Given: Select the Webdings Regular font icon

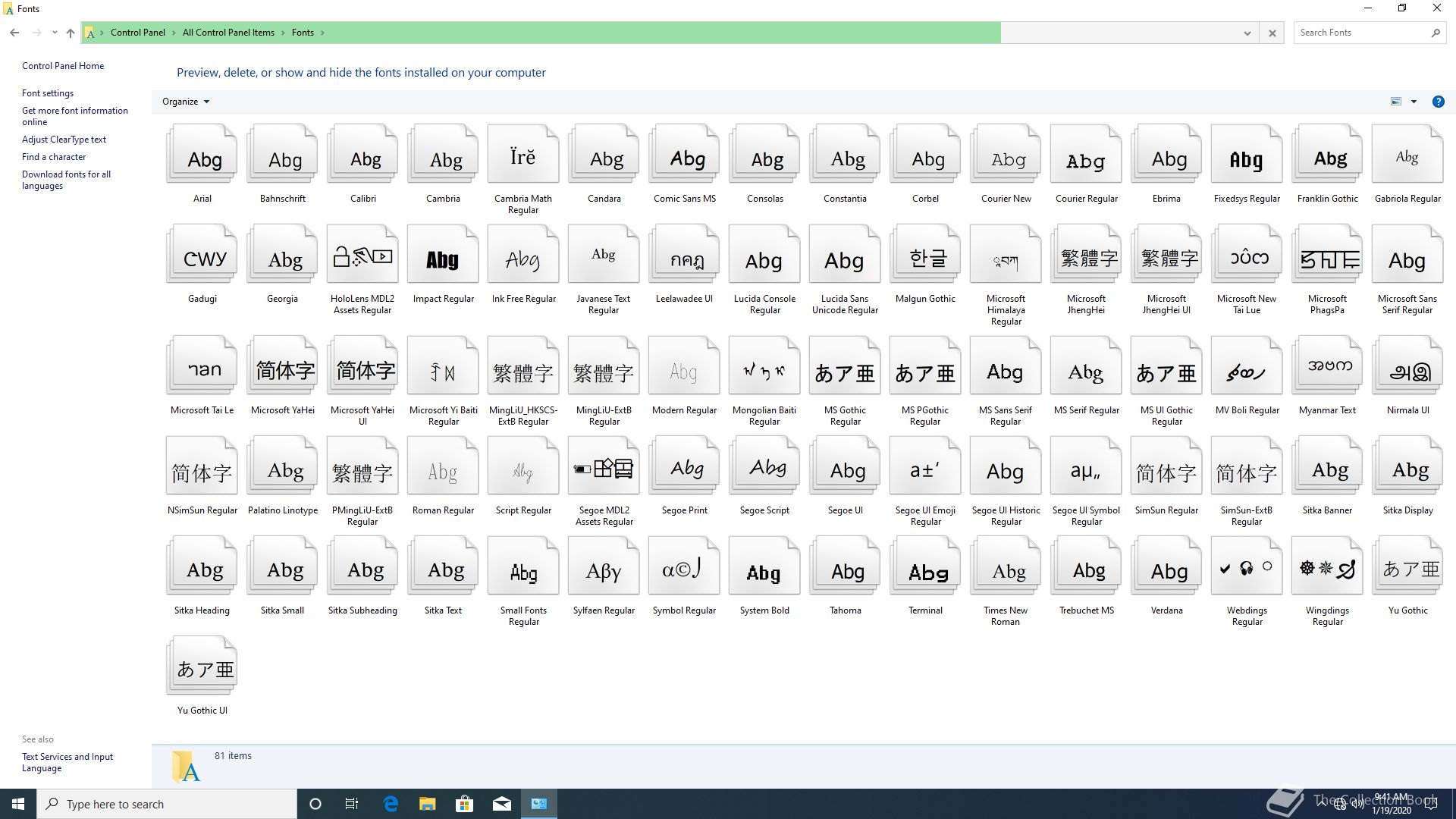Looking at the screenshot, I should point(1247,567).
